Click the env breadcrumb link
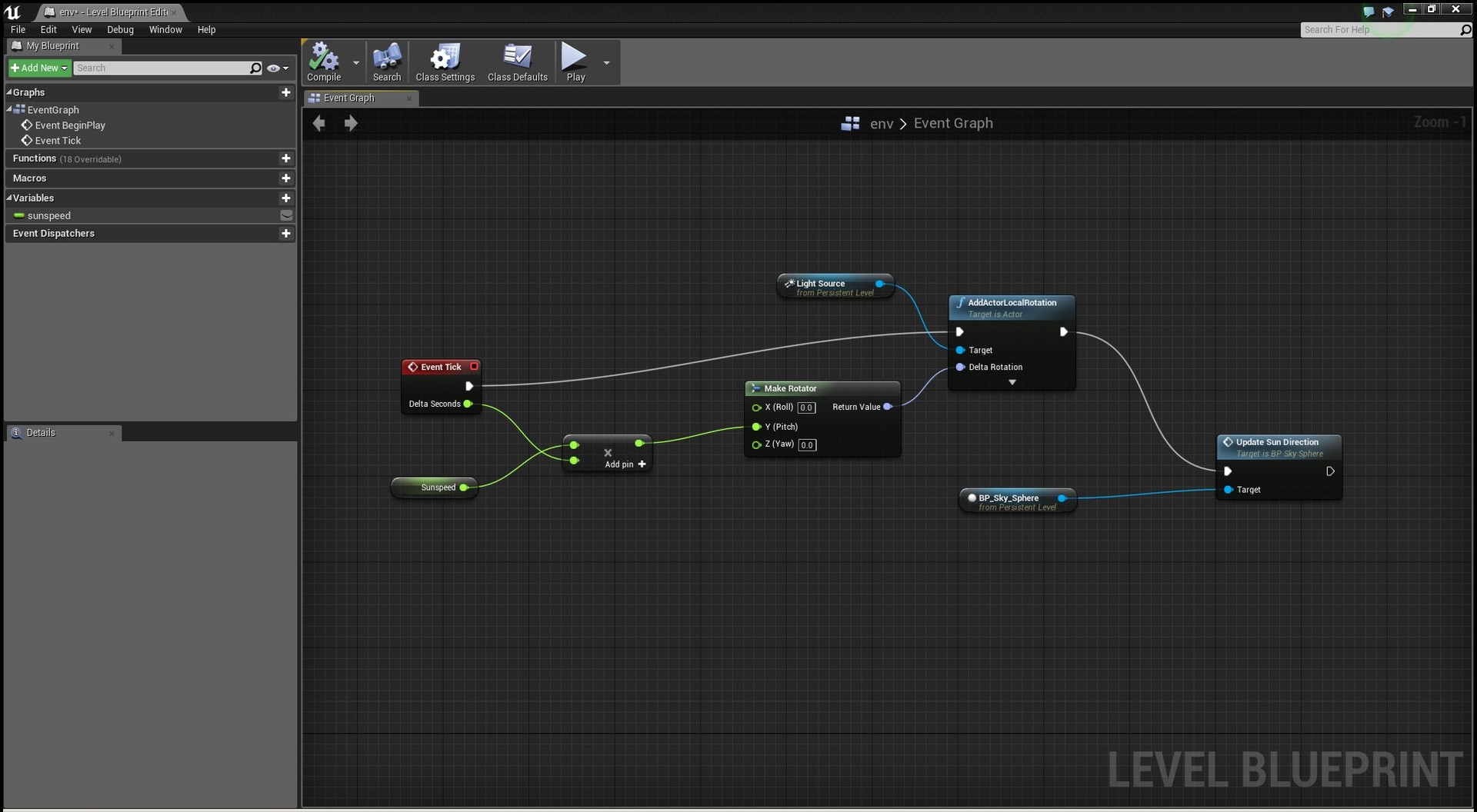 [x=882, y=124]
